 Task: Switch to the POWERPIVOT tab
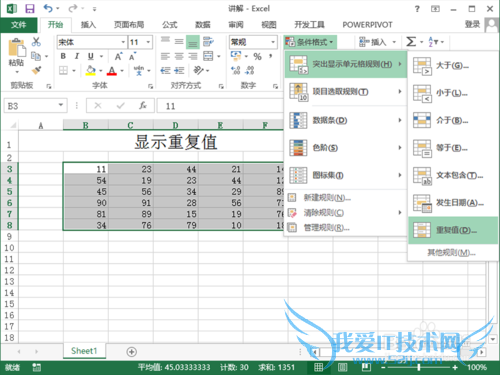[367, 25]
